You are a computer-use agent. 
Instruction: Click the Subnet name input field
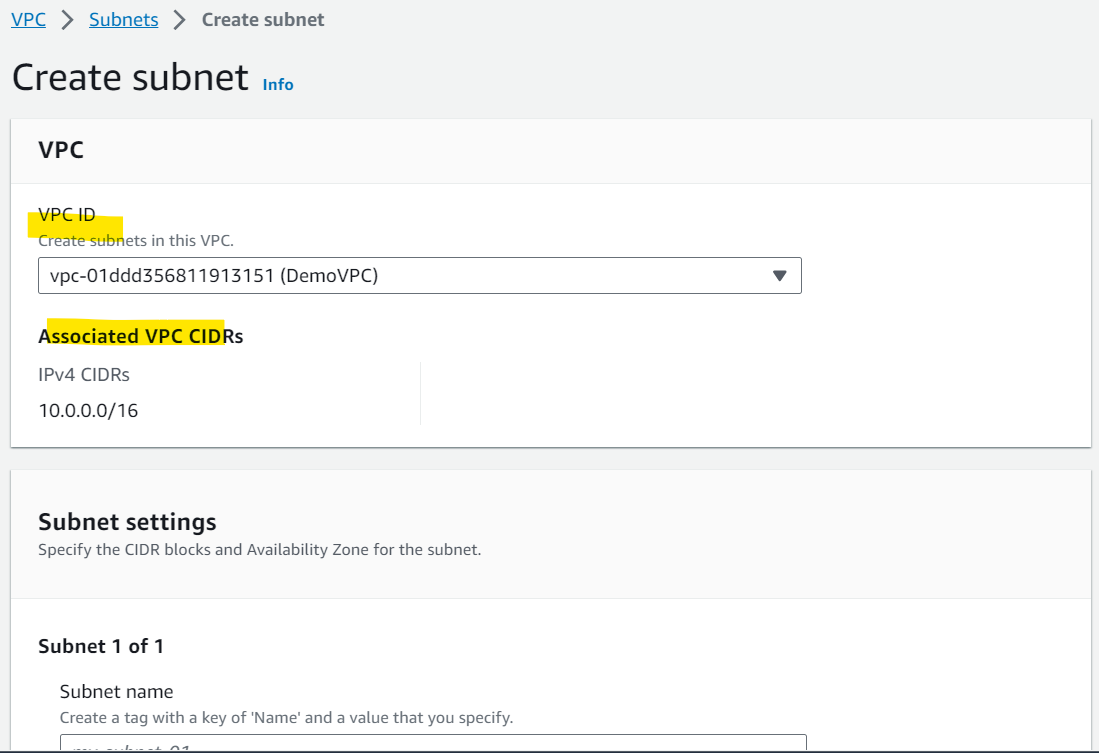433,742
